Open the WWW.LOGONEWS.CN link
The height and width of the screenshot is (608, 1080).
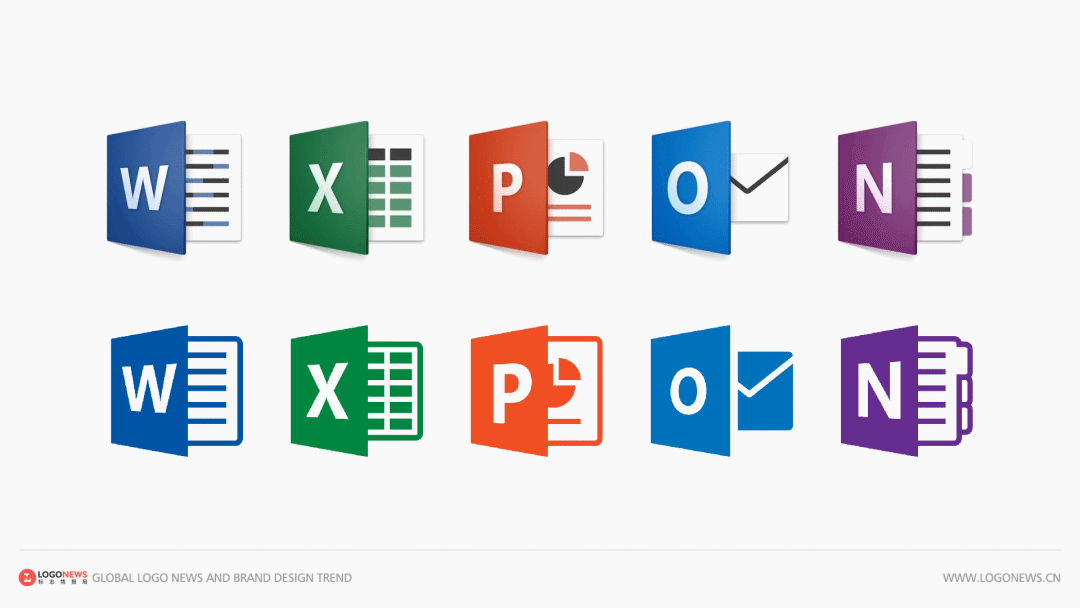(1001, 578)
